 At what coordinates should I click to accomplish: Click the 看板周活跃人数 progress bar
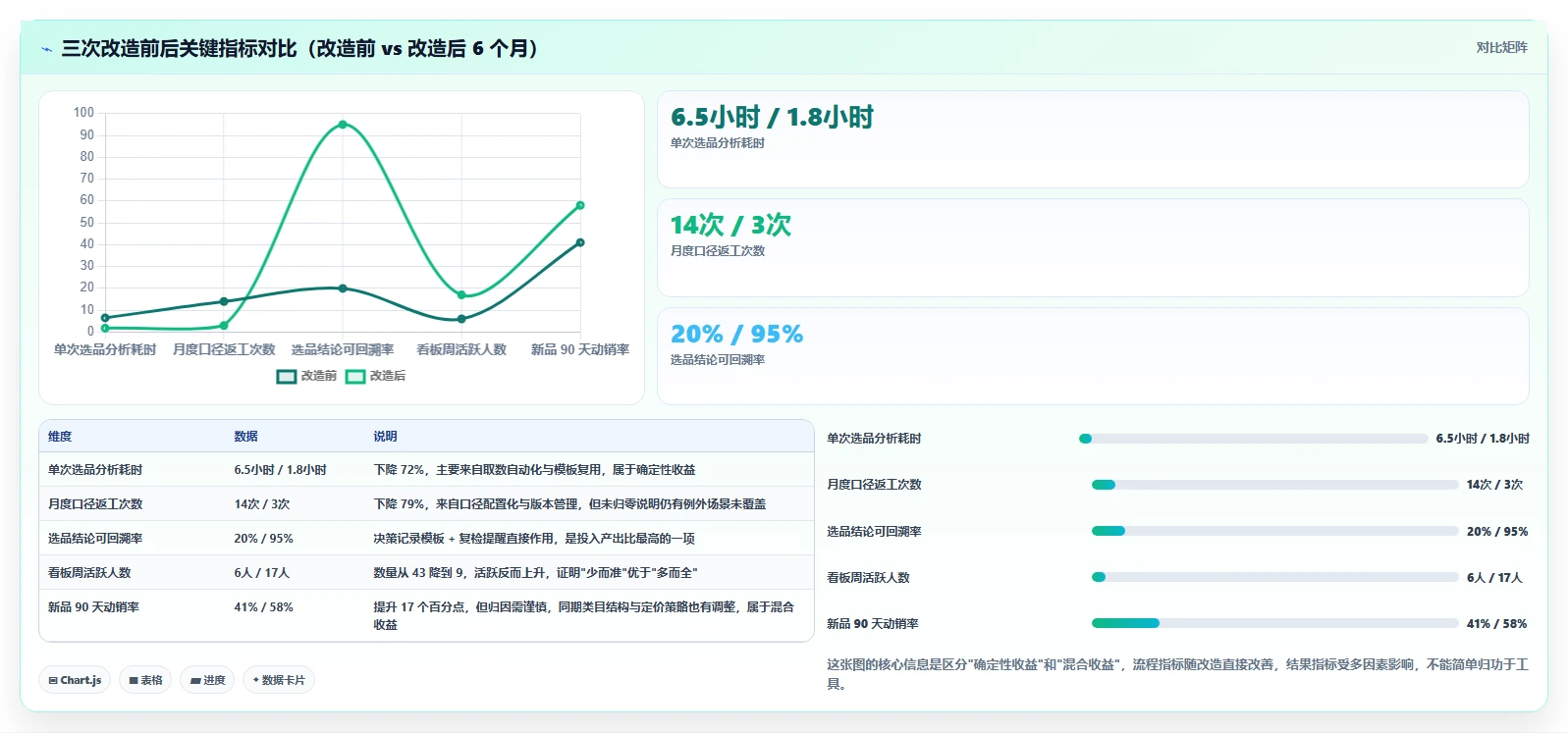[x=1275, y=577]
